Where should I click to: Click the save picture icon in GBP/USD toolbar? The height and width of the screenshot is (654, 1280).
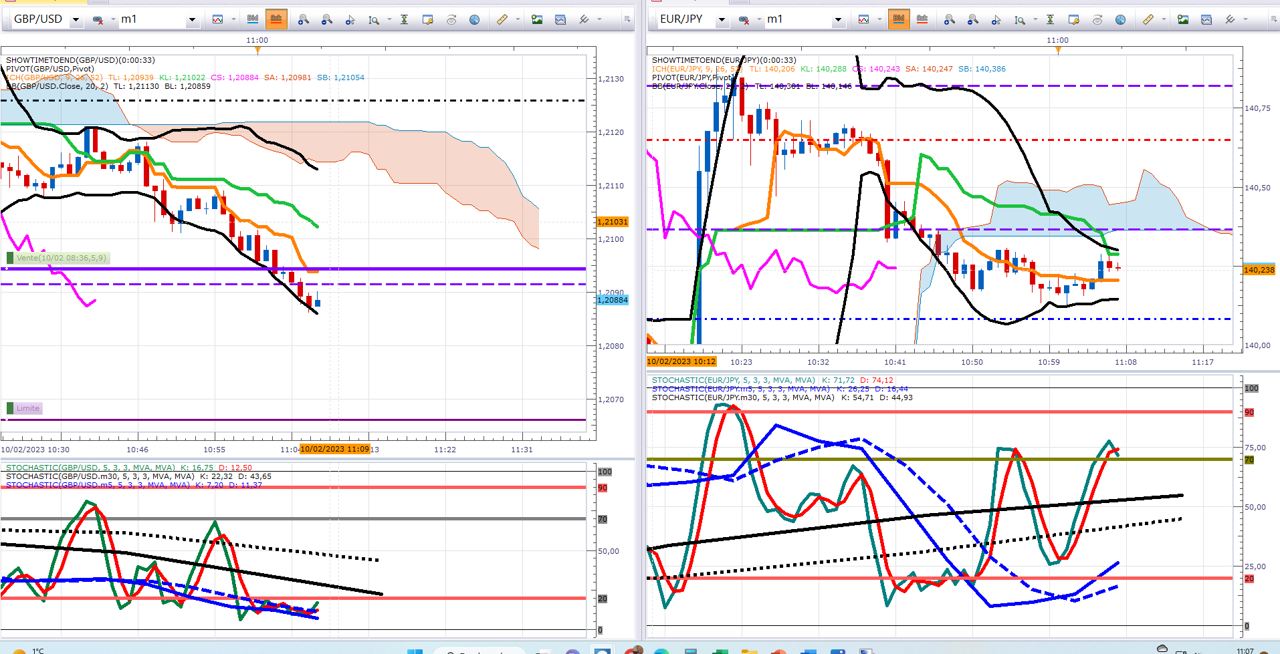(x=537, y=19)
